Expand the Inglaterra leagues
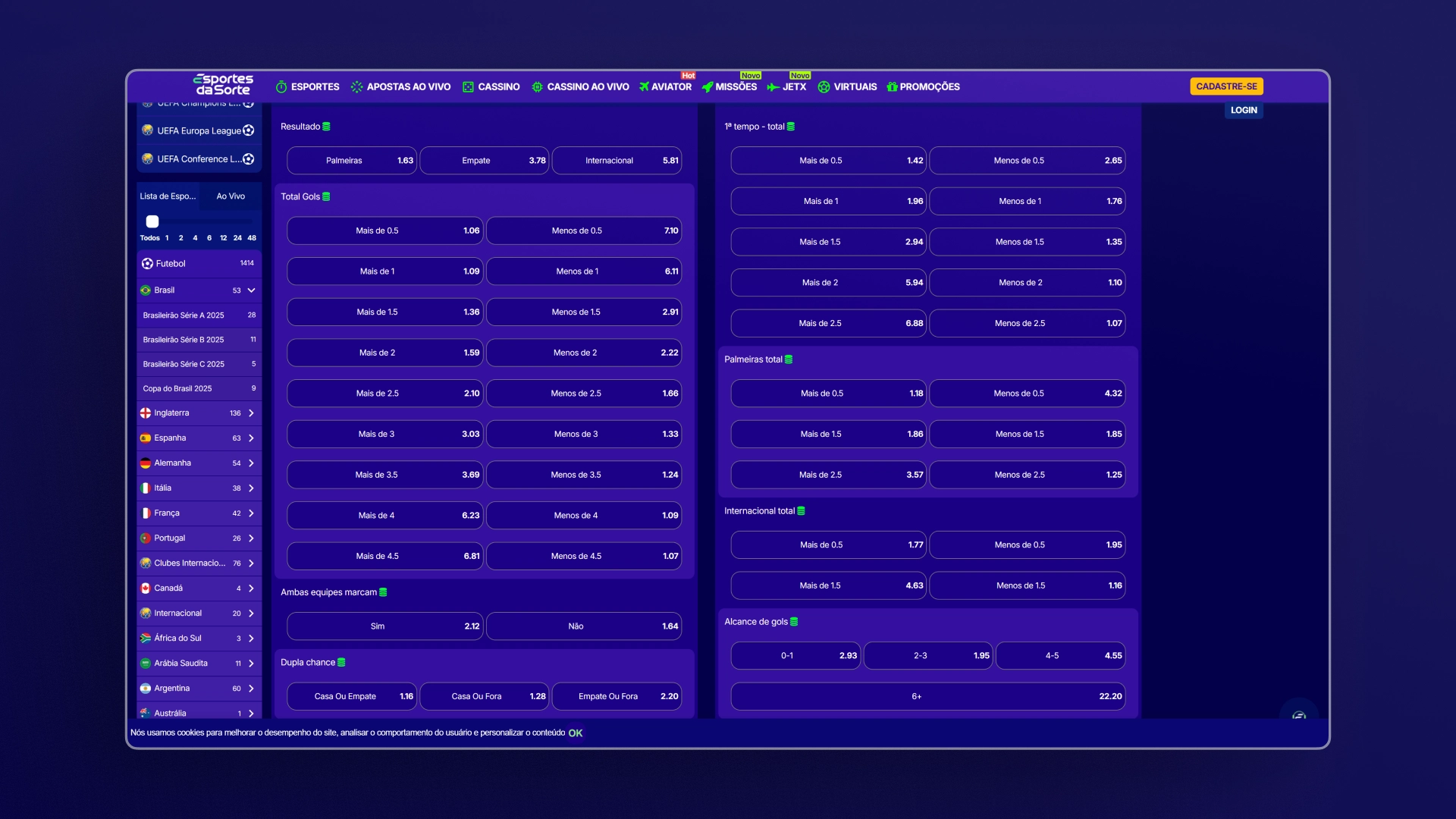The height and width of the screenshot is (819, 1456). (x=251, y=413)
